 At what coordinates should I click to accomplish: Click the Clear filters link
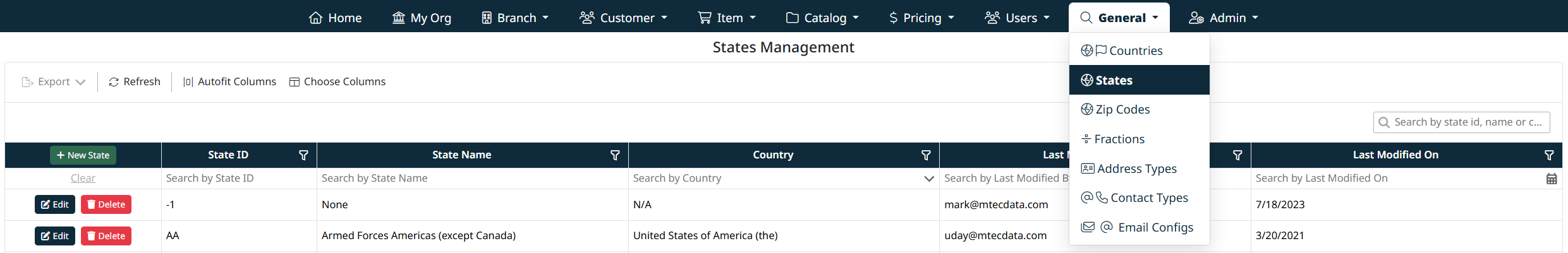tap(83, 179)
